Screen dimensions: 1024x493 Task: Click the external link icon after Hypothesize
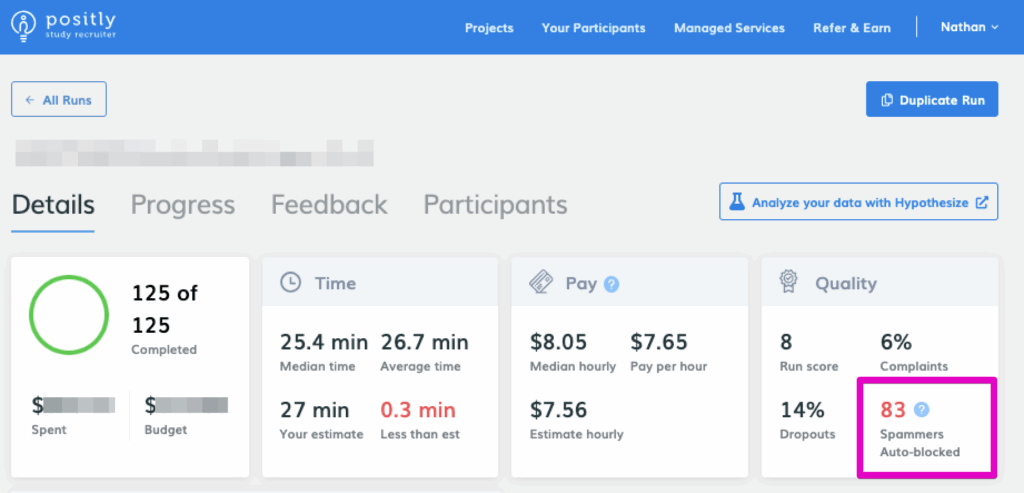[x=982, y=202]
